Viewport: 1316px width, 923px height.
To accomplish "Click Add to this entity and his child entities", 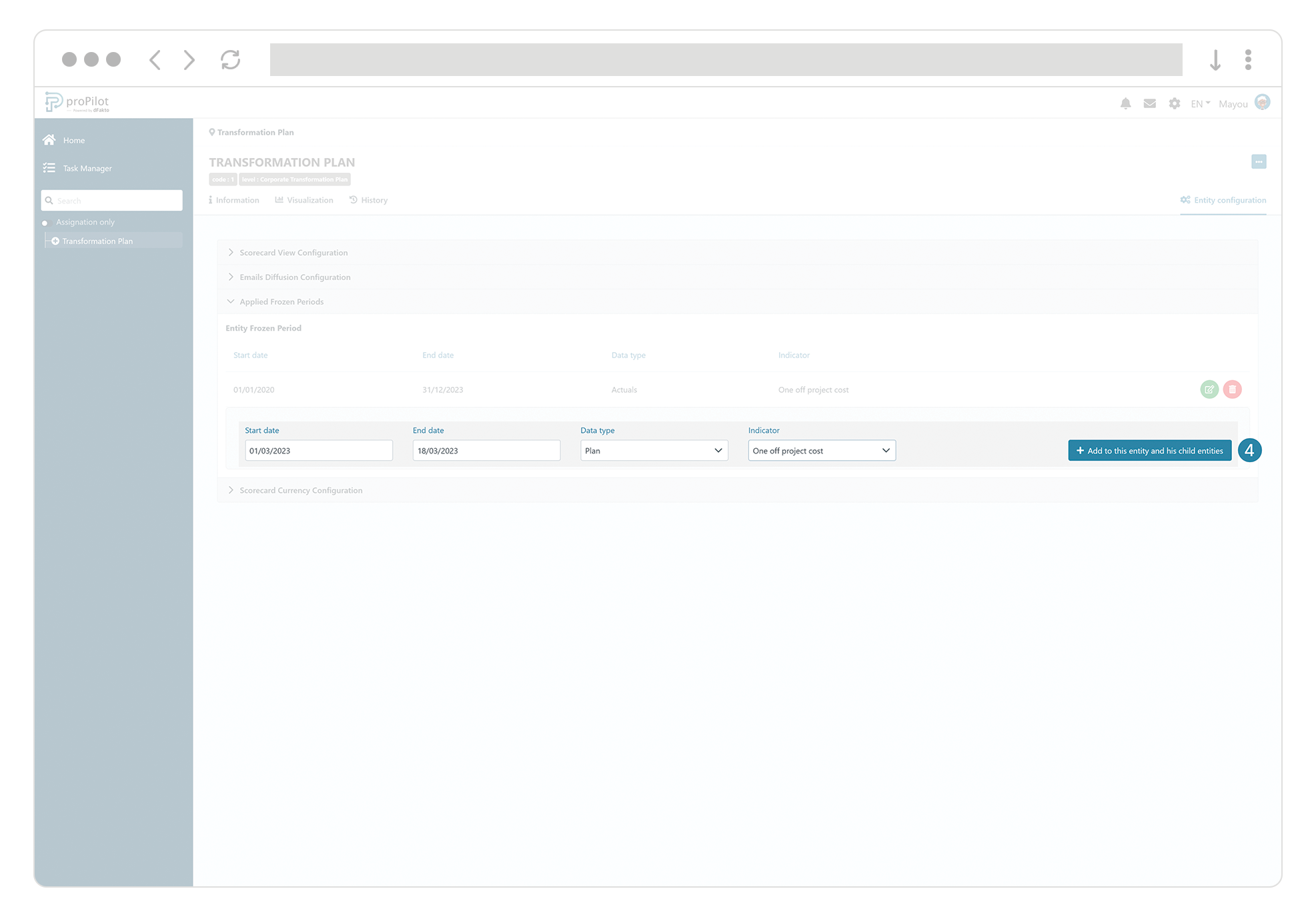I will point(1149,451).
